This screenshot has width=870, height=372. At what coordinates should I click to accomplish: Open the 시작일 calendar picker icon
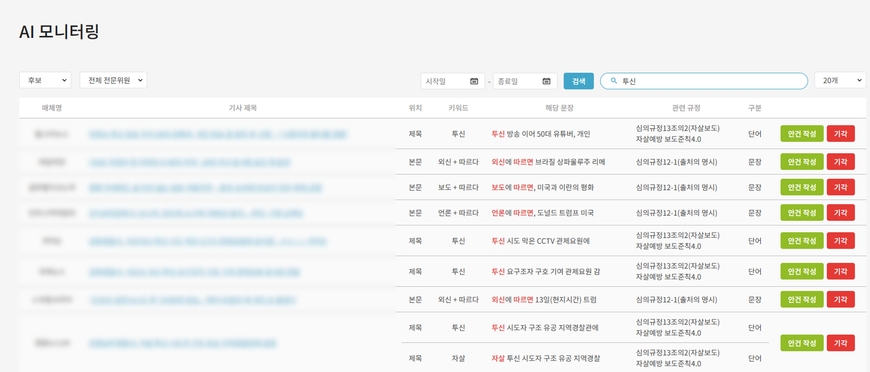point(474,81)
